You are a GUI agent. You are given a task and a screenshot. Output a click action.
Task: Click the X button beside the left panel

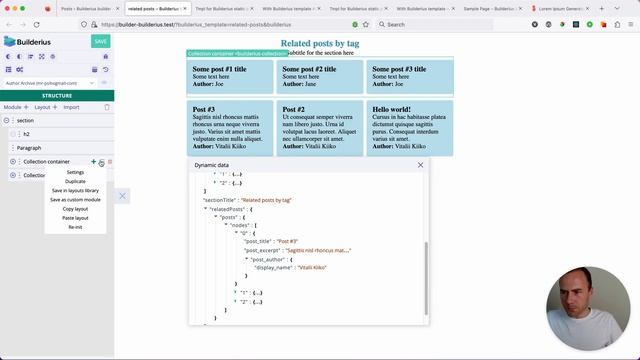click(x=122, y=196)
